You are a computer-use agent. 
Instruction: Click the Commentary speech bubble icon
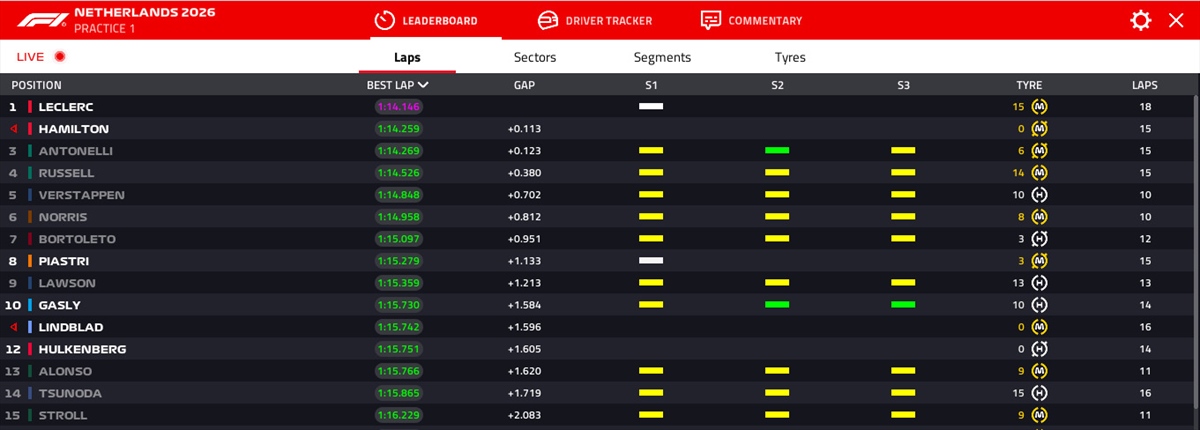[x=710, y=20]
